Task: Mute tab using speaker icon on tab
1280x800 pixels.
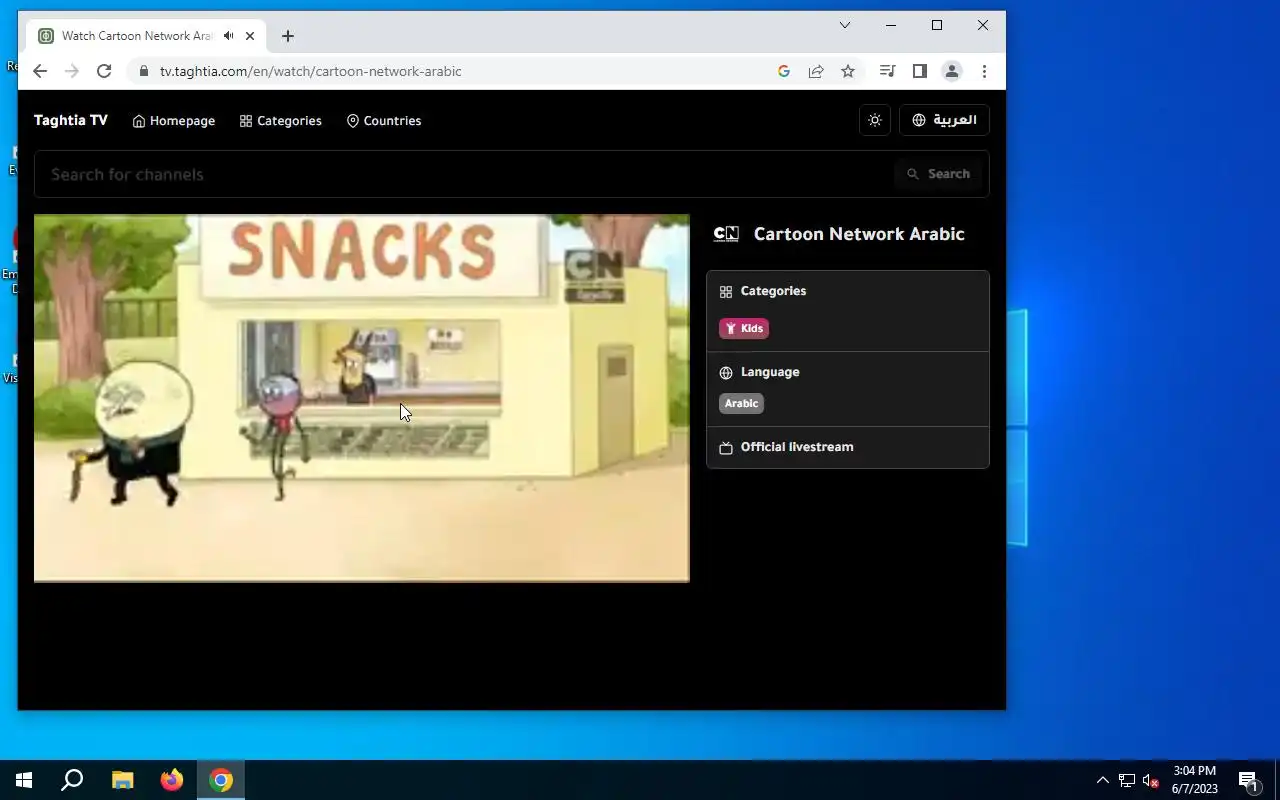Action: (229, 36)
